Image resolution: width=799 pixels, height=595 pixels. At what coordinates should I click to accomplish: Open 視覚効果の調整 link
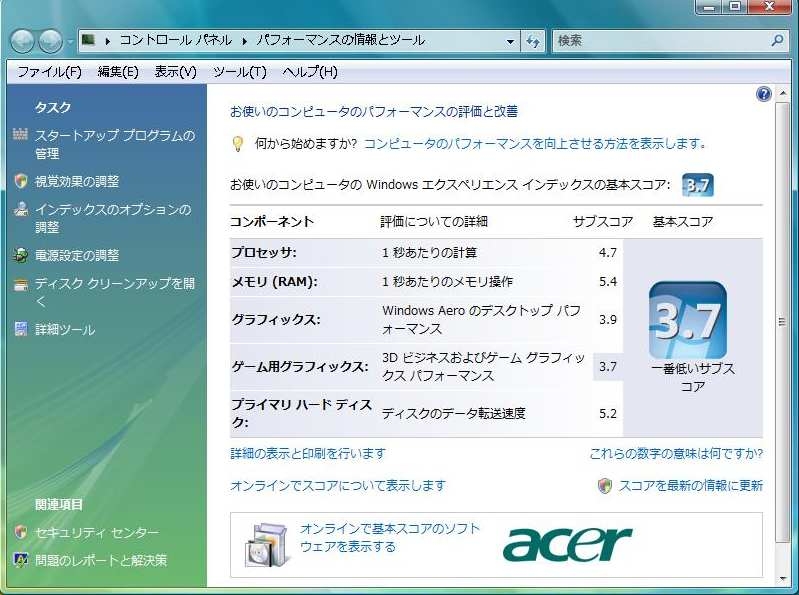[77, 181]
